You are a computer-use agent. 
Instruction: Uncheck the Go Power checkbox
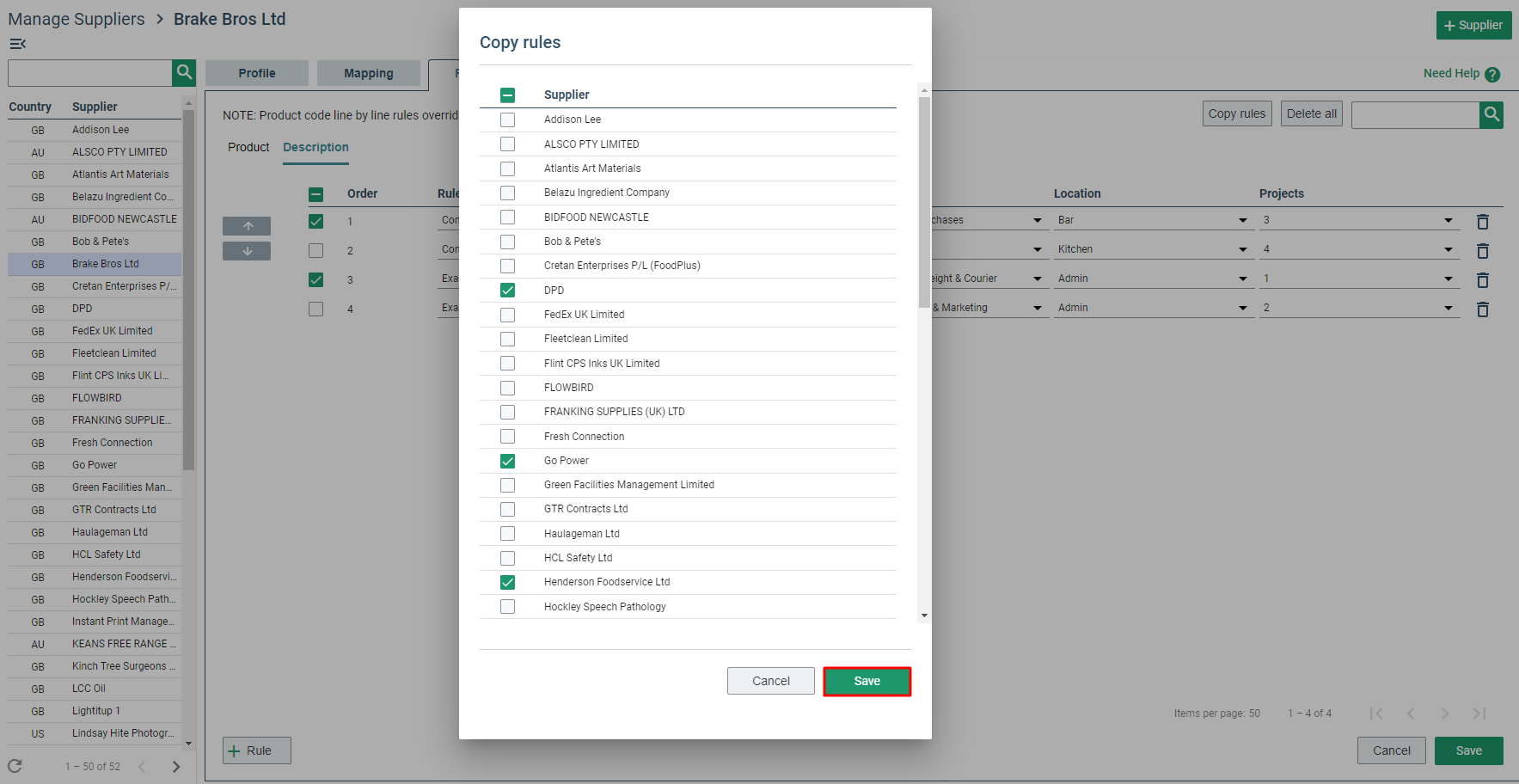pyautogui.click(x=508, y=461)
